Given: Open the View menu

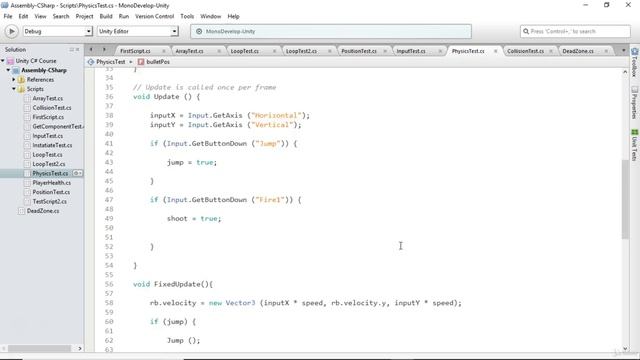Looking at the screenshot, I should coord(40,16).
